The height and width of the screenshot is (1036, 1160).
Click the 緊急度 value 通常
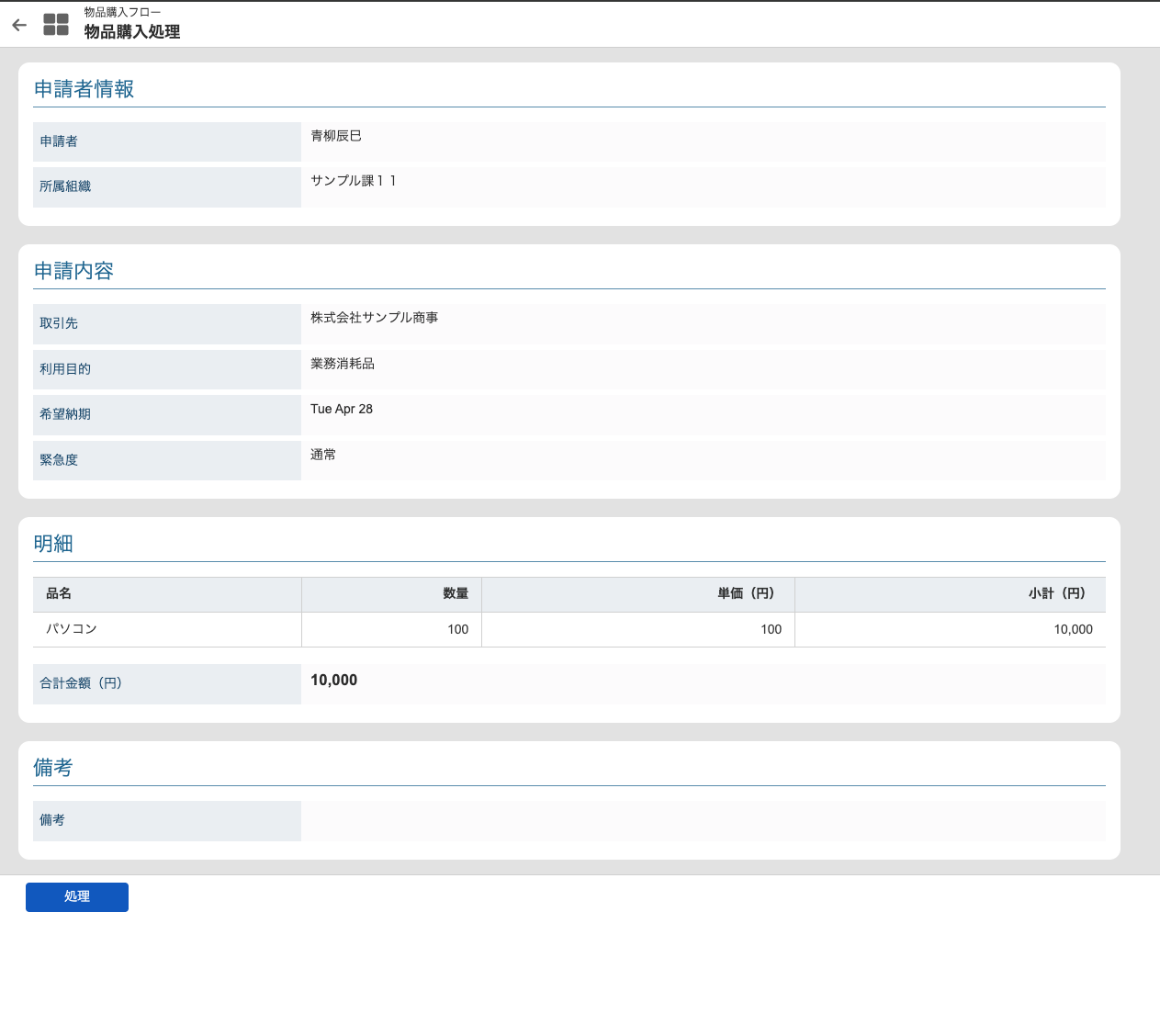tap(323, 455)
